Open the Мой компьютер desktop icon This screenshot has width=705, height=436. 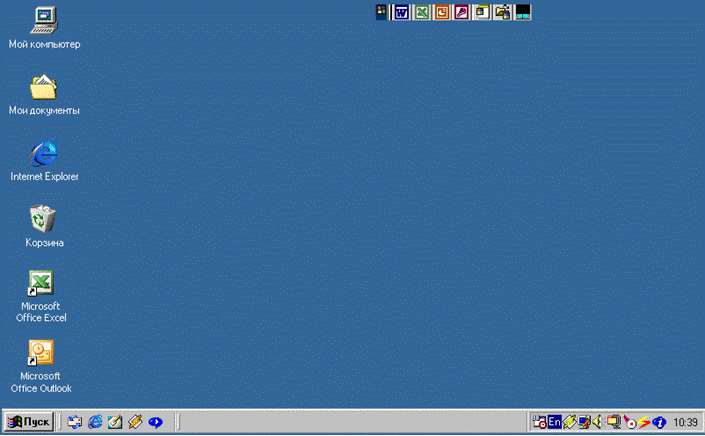click(x=44, y=20)
